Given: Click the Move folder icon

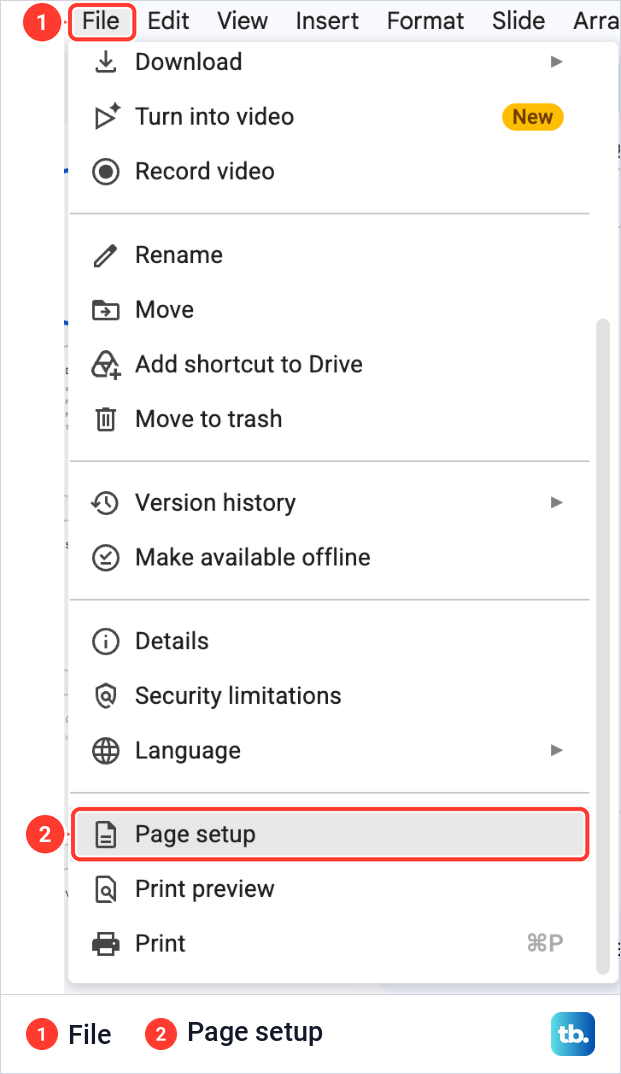Looking at the screenshot, I should pyautogui.click(x=105, y=310).
